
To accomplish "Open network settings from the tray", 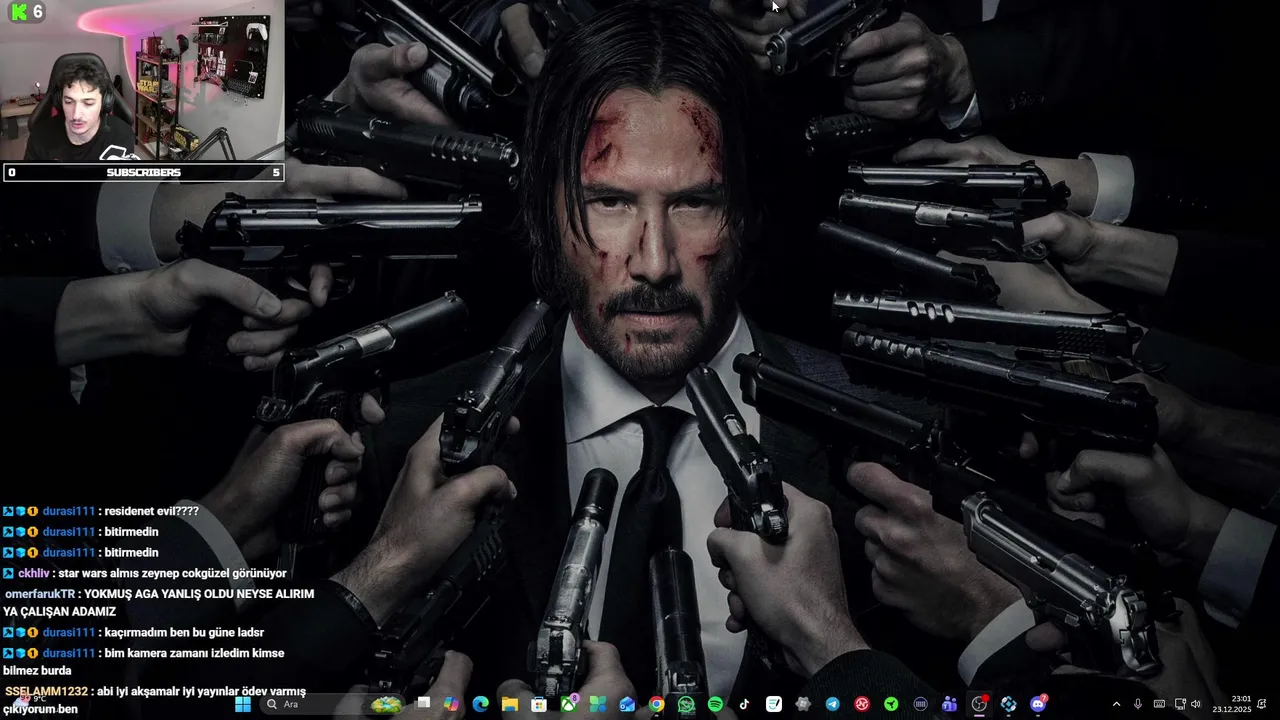I will [1180, 704].
